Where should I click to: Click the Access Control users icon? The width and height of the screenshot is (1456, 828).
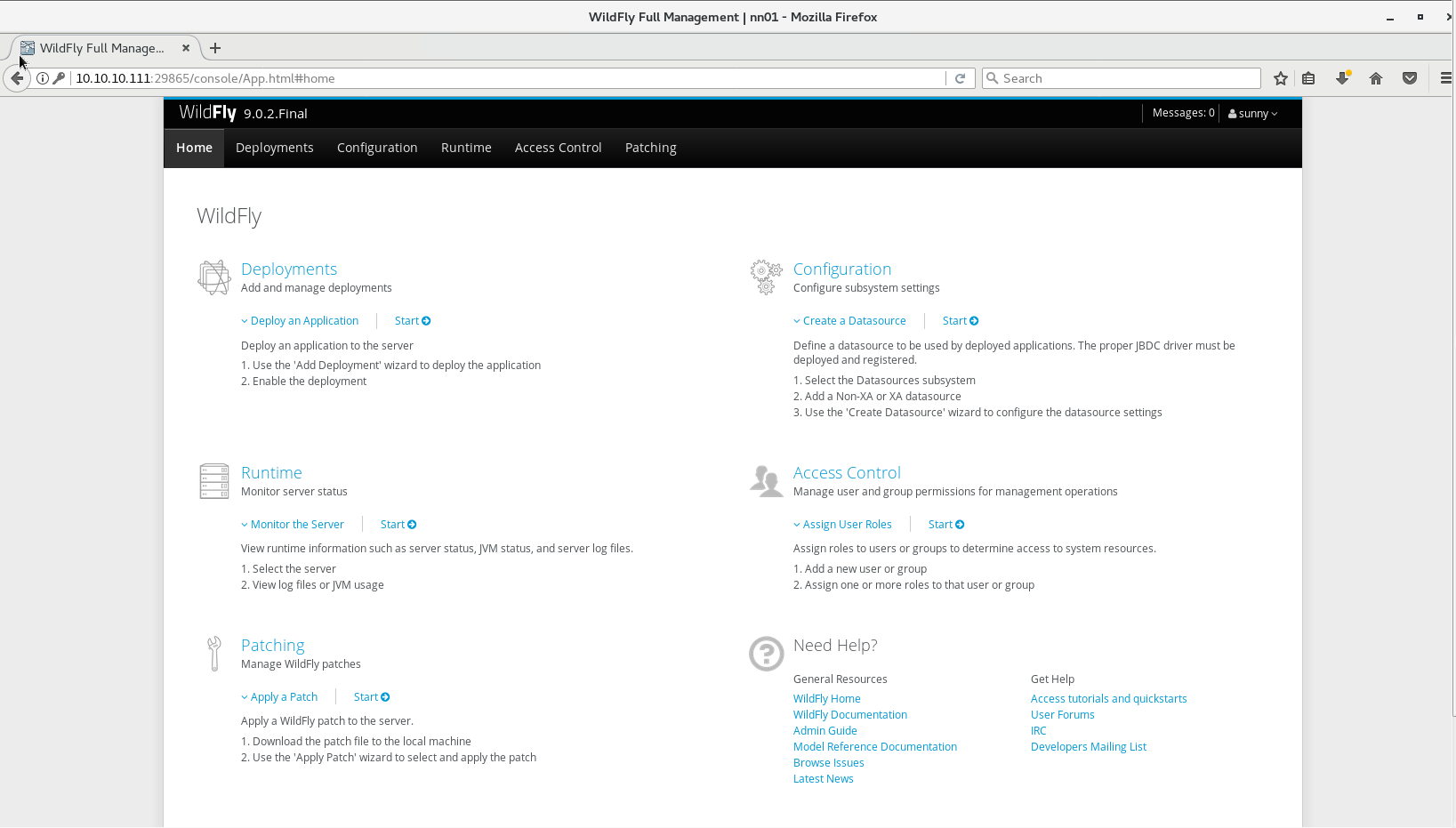click(766, 481)
